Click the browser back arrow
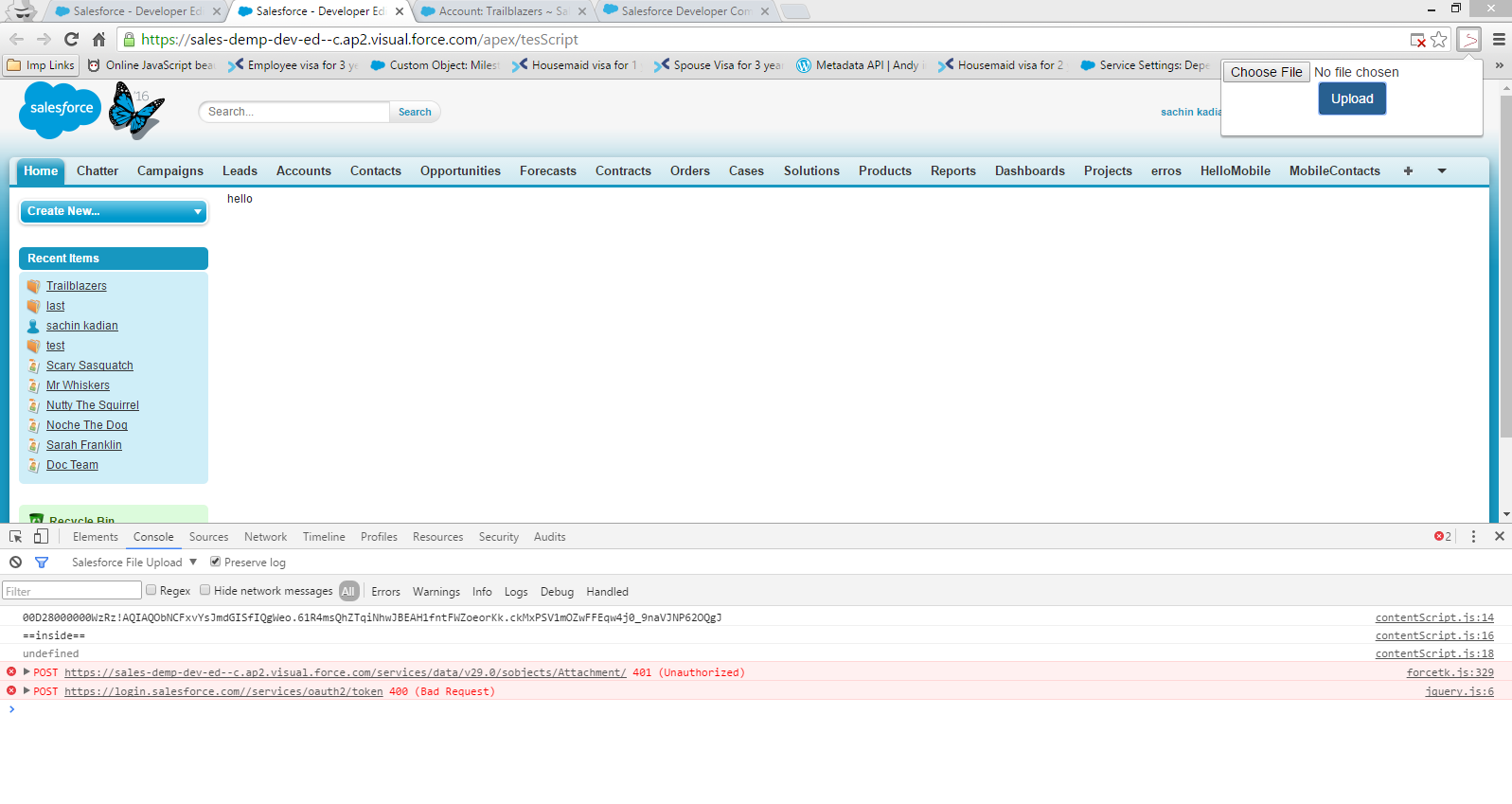 pos(16,40)
